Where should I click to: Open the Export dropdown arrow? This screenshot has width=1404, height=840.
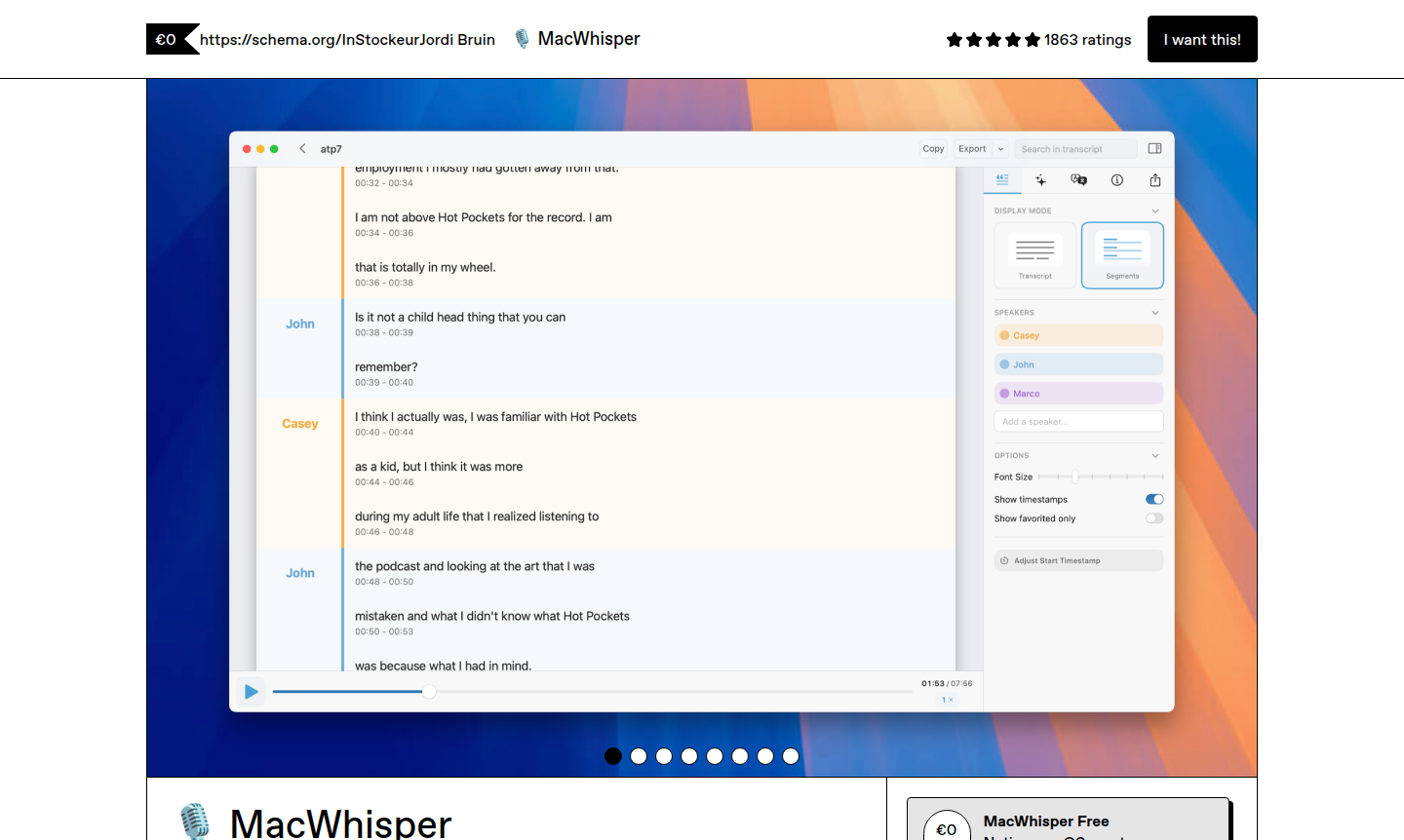1000,149
